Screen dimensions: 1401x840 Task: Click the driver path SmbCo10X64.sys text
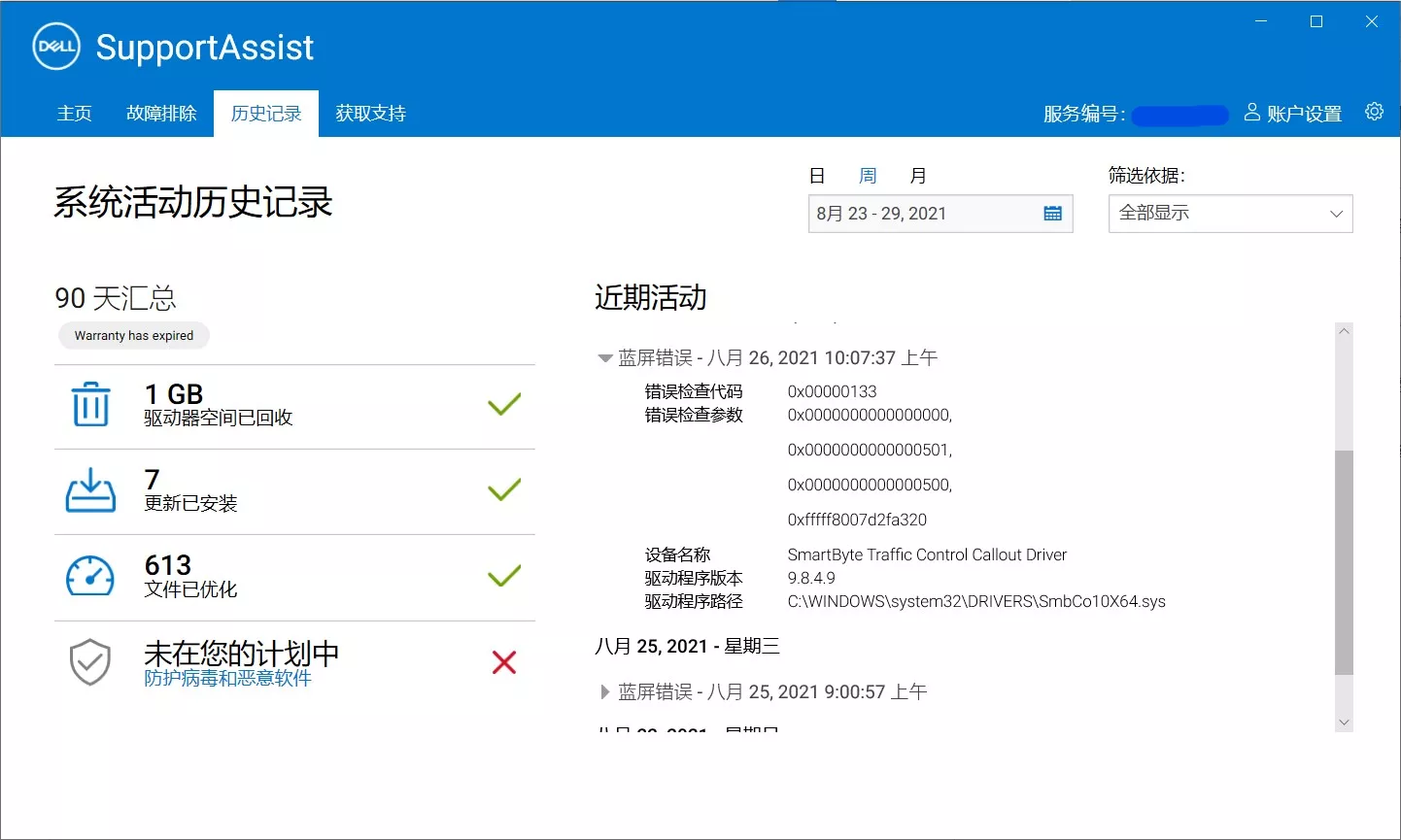976,601
